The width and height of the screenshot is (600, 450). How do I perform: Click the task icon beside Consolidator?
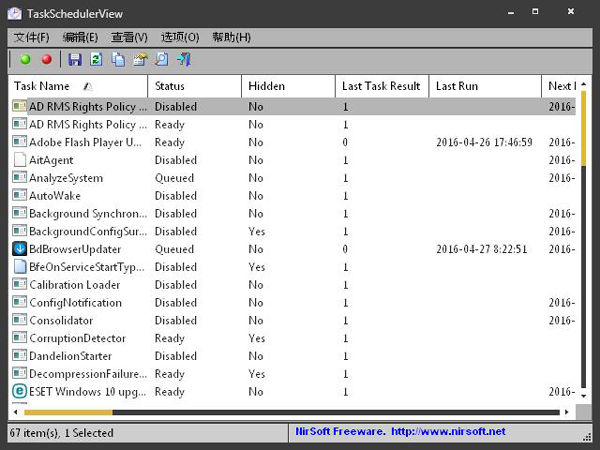coord(20,320)
